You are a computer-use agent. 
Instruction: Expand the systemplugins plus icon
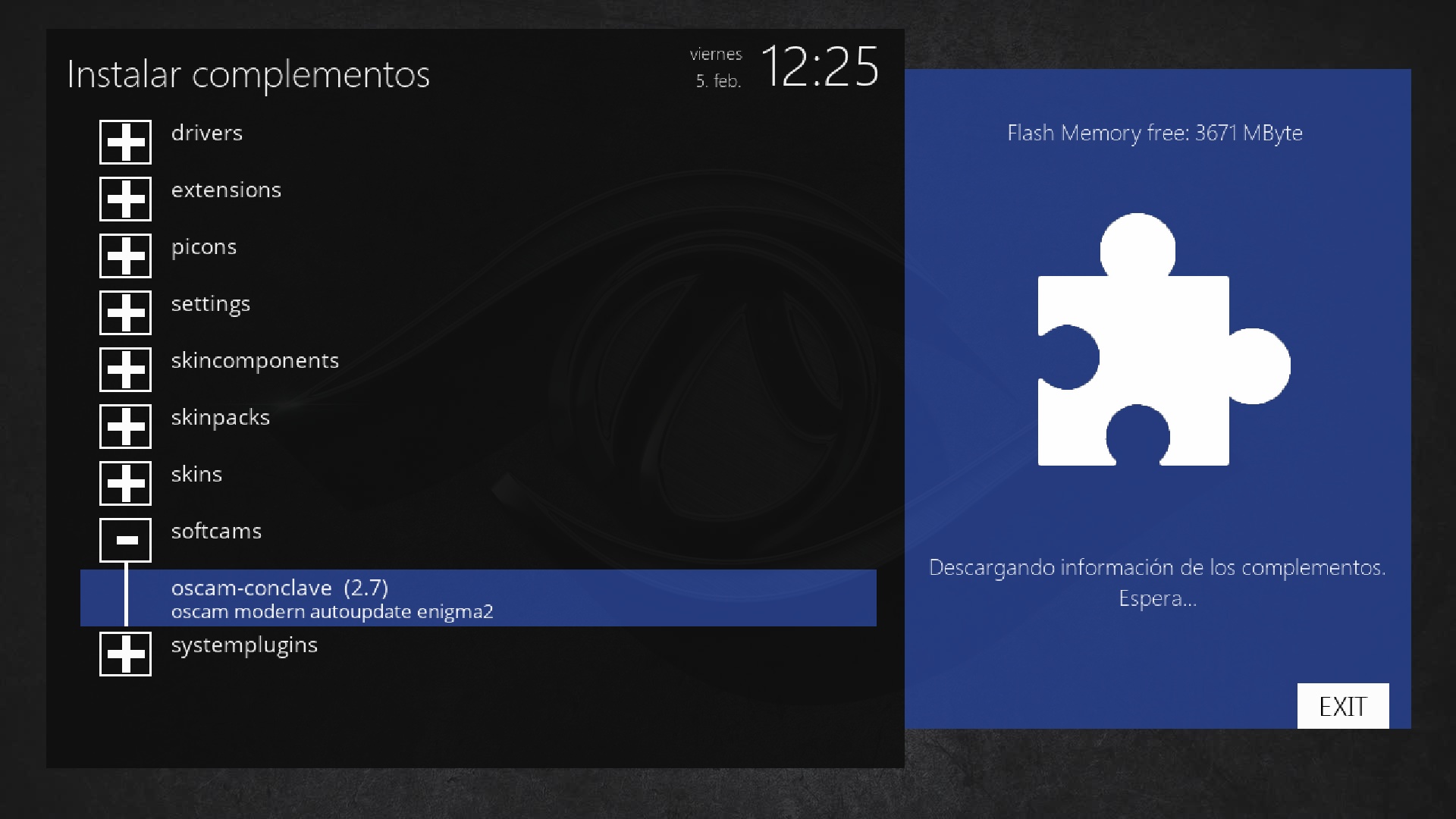coord(125,654)
